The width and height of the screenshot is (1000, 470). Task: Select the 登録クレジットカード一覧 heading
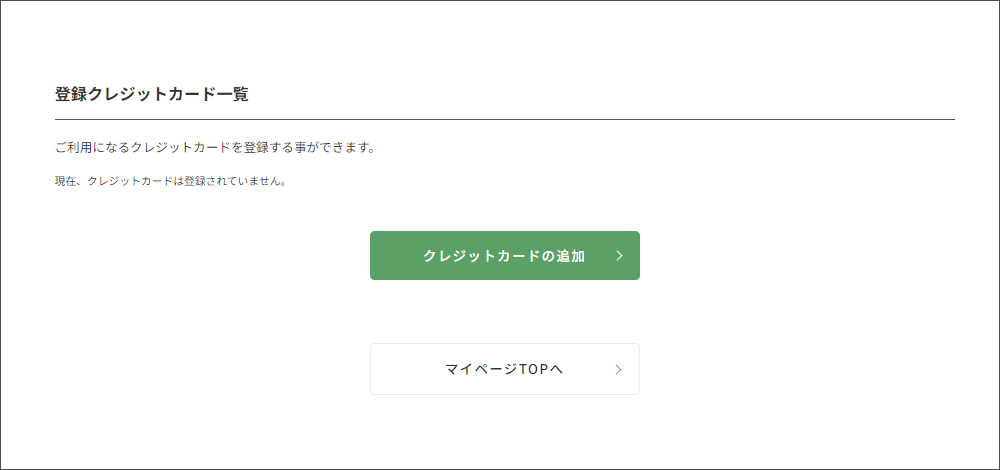[152, 95]
